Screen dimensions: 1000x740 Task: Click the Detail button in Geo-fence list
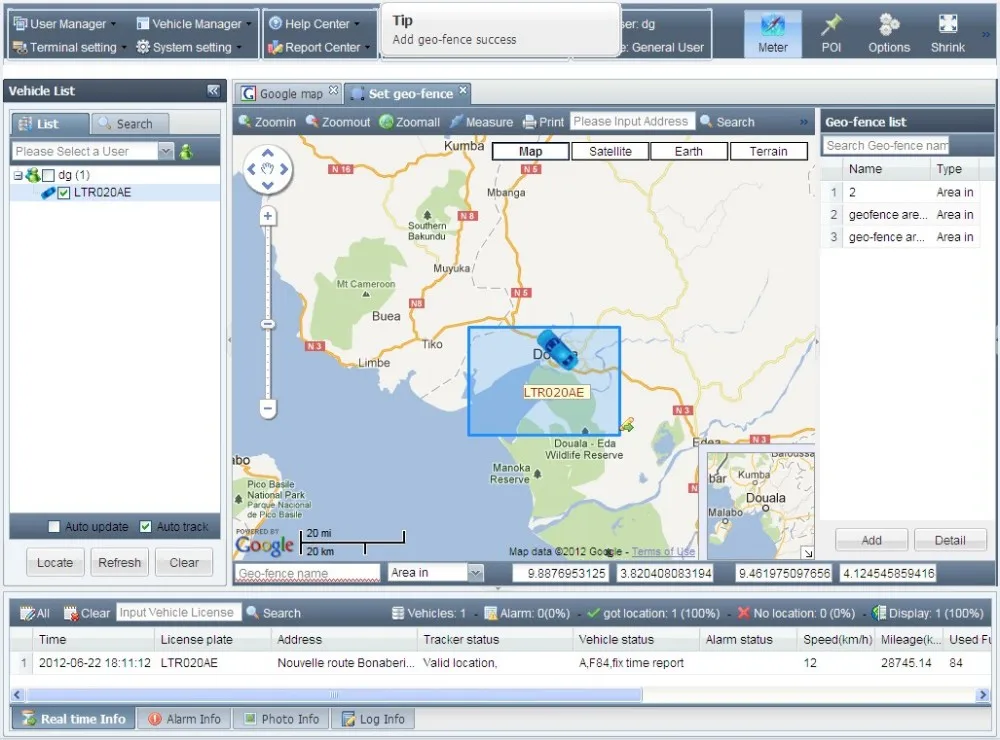(949, 539)
